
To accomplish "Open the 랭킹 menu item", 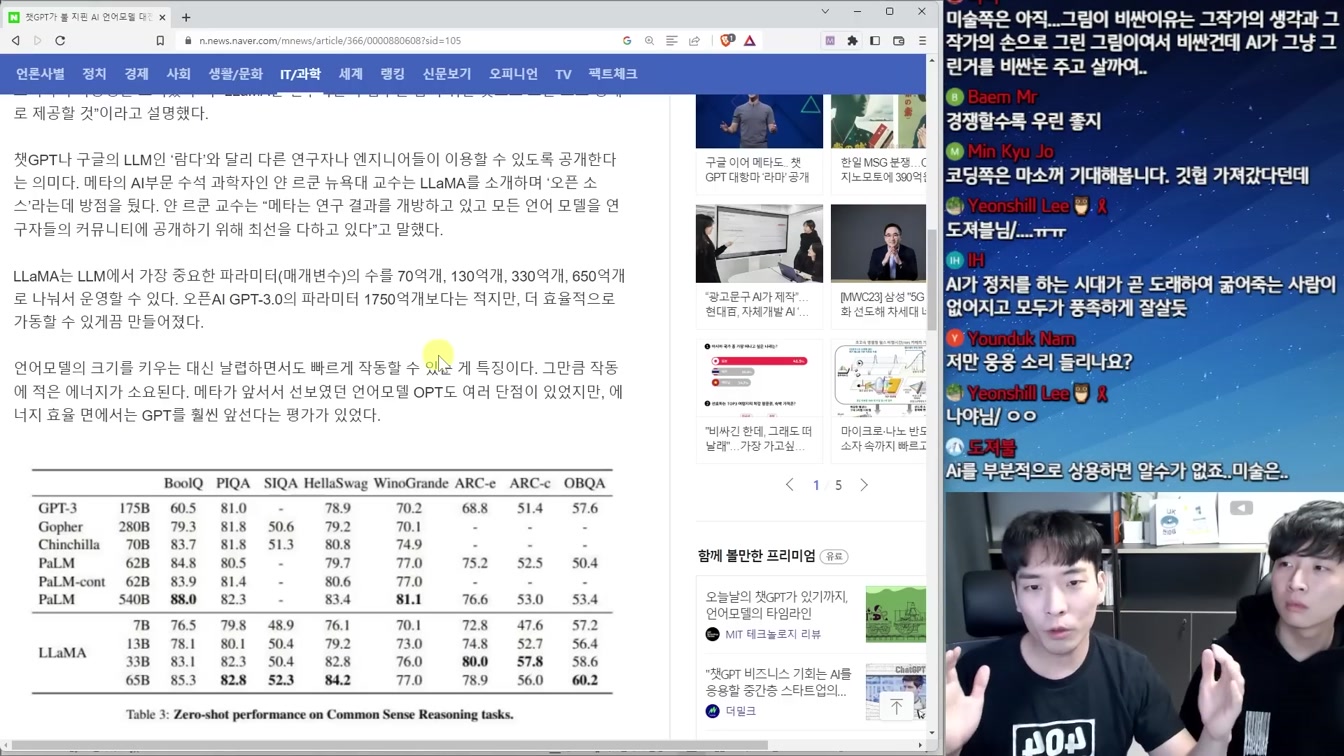I will [392, 74].
